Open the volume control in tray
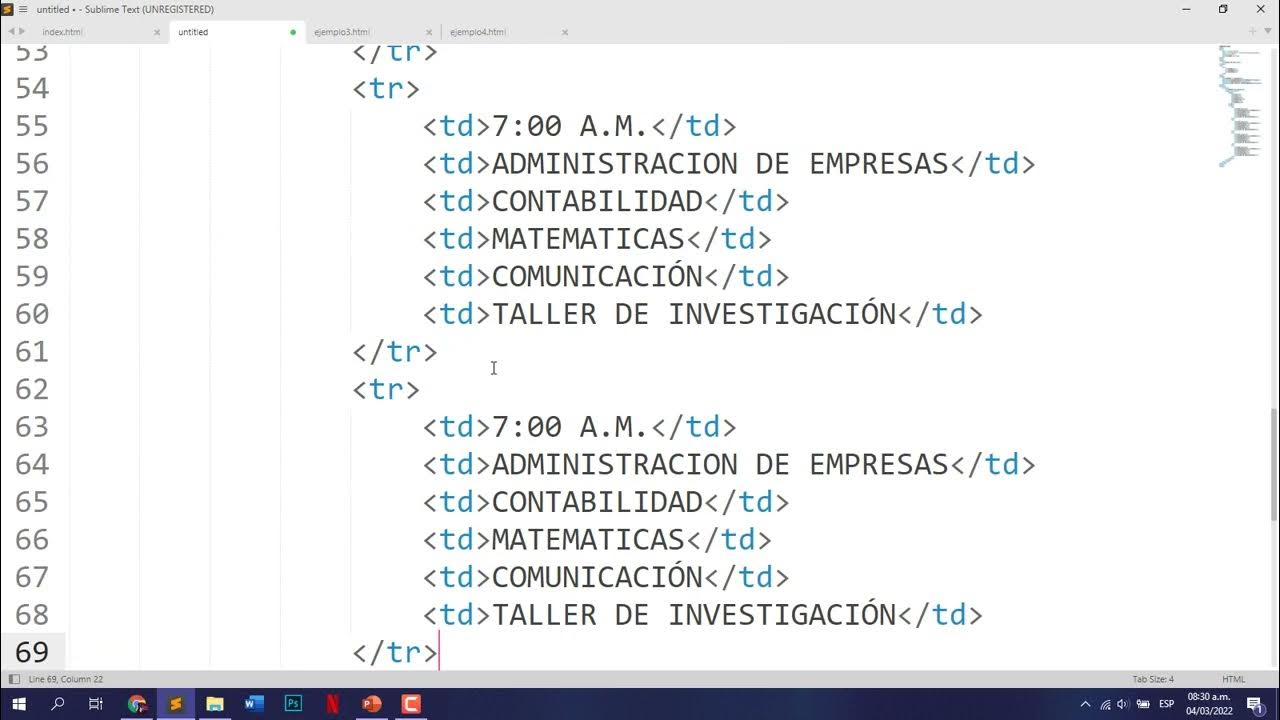Screen dimensions: 1280x720 pyautogui.click(x=1123, y=704)
